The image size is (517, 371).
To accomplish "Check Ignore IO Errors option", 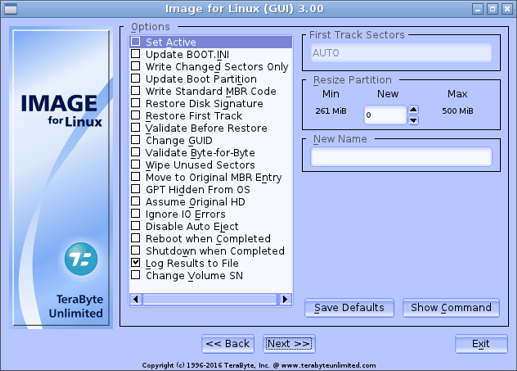I will (135, 213).
